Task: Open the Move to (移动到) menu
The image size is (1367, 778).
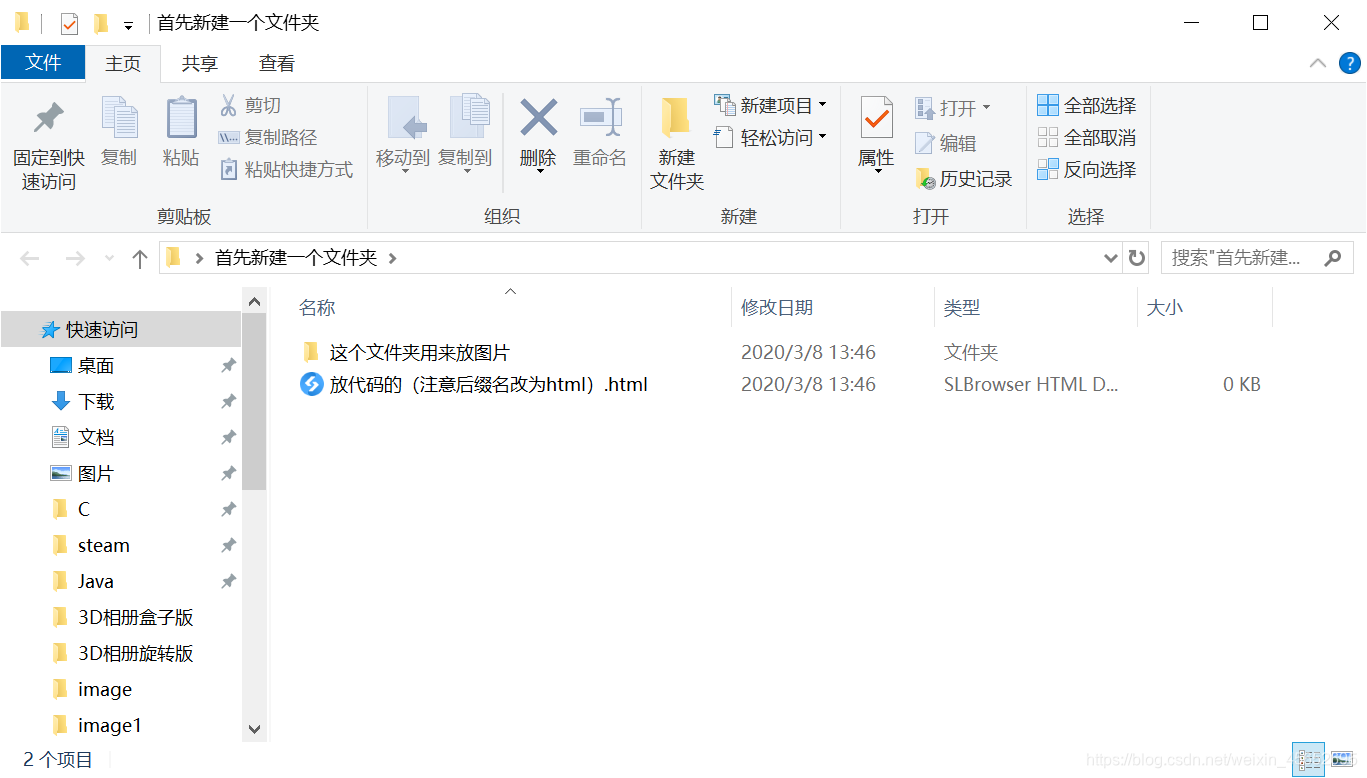Action: [404, 134]
